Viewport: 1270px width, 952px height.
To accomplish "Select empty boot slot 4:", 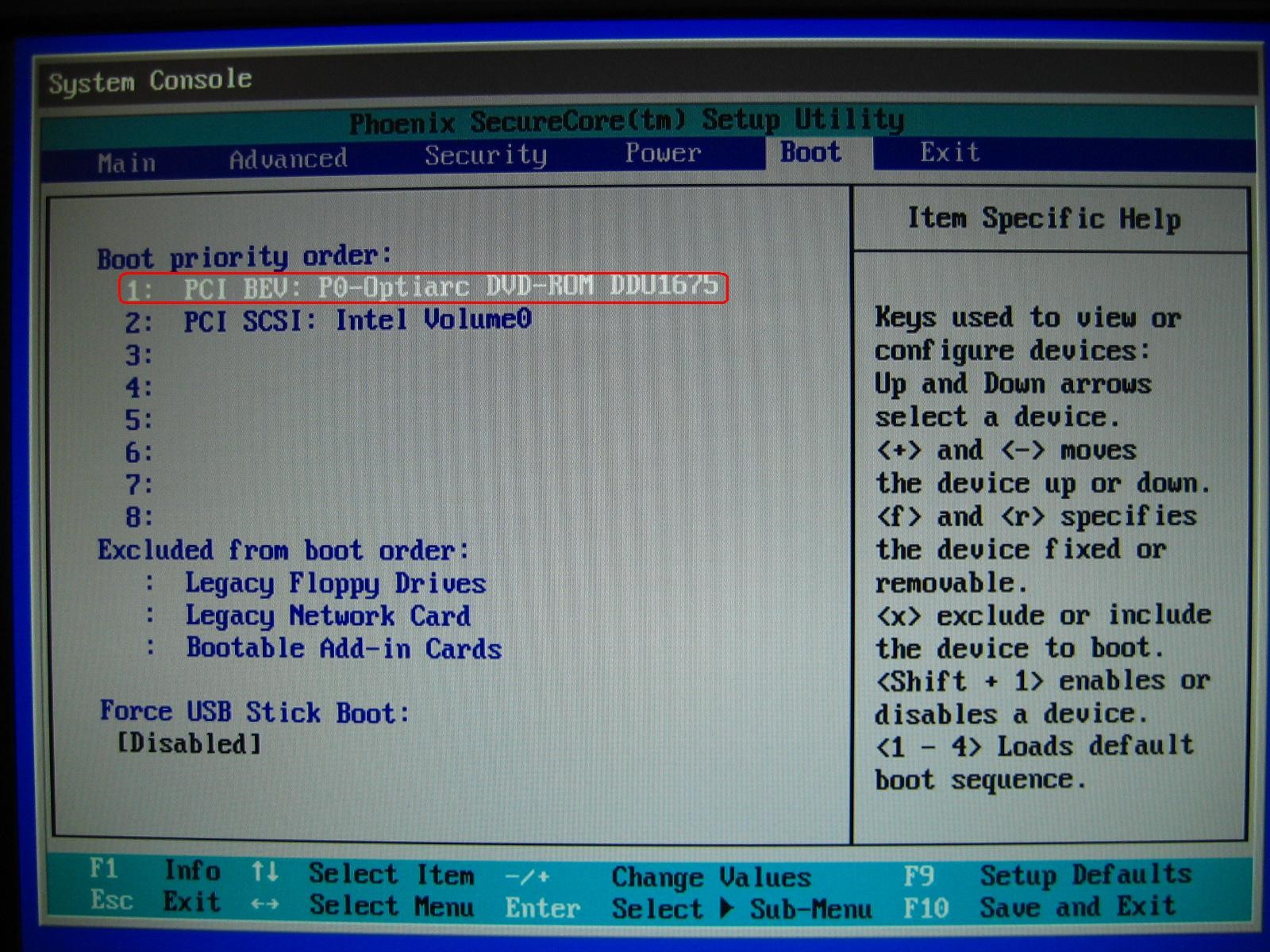I will click(x=139, y=388).
